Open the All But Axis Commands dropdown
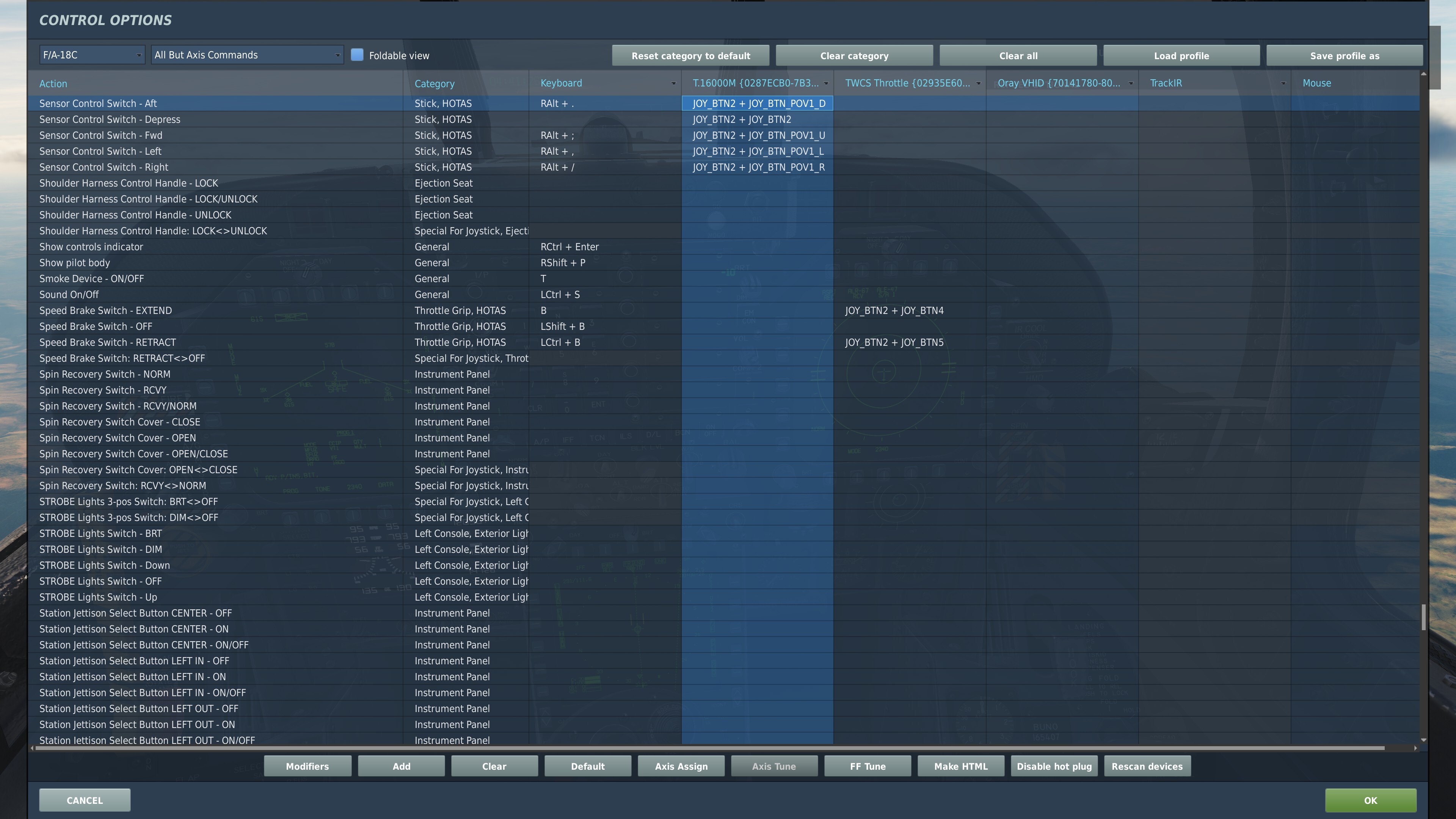Viewport: 1456px width, 819px height. (x=247, y=55)
